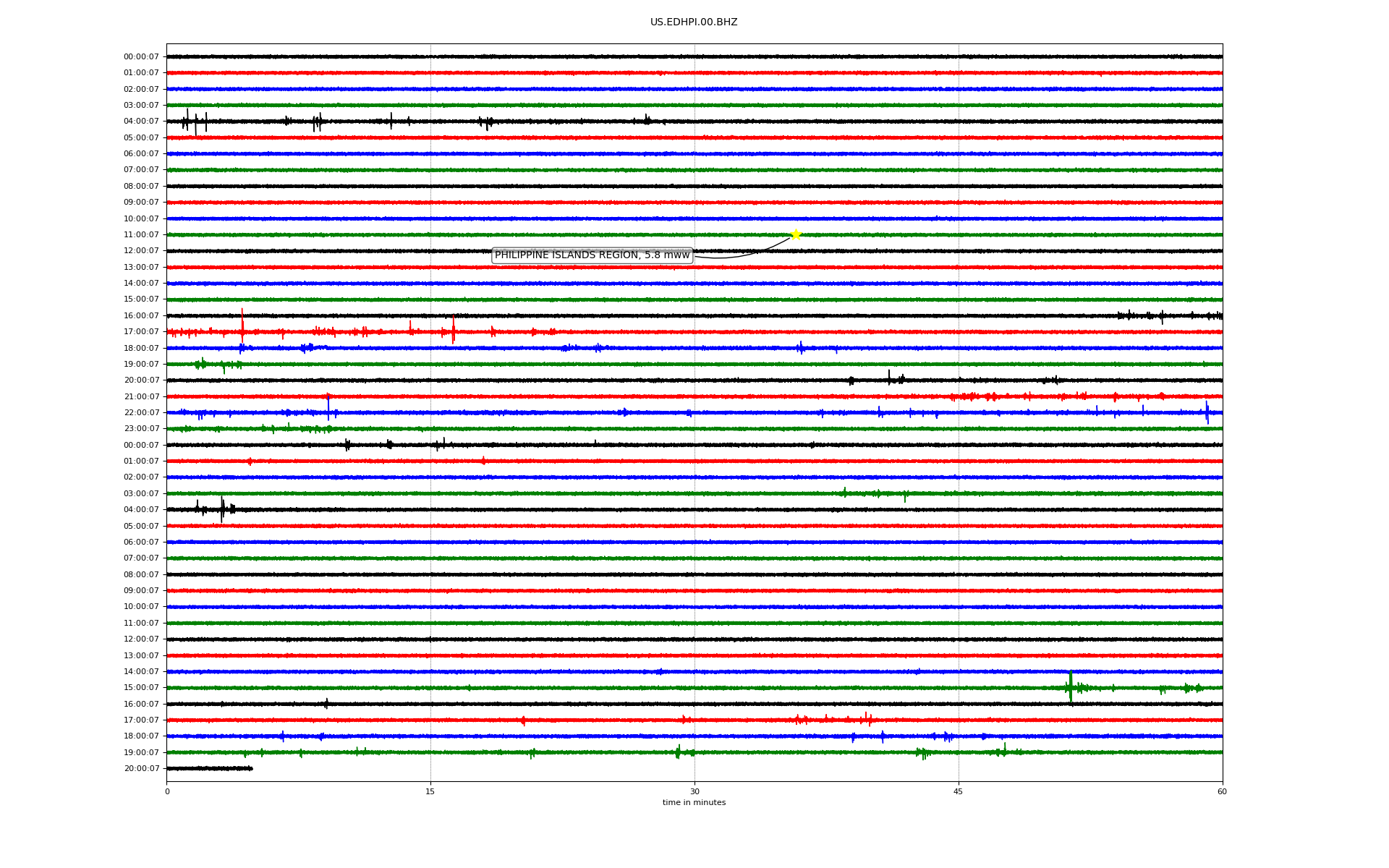Click the x-axis tick label 0
The height and width of the screenshot is (868, 1389).
(x=167, y=791)
